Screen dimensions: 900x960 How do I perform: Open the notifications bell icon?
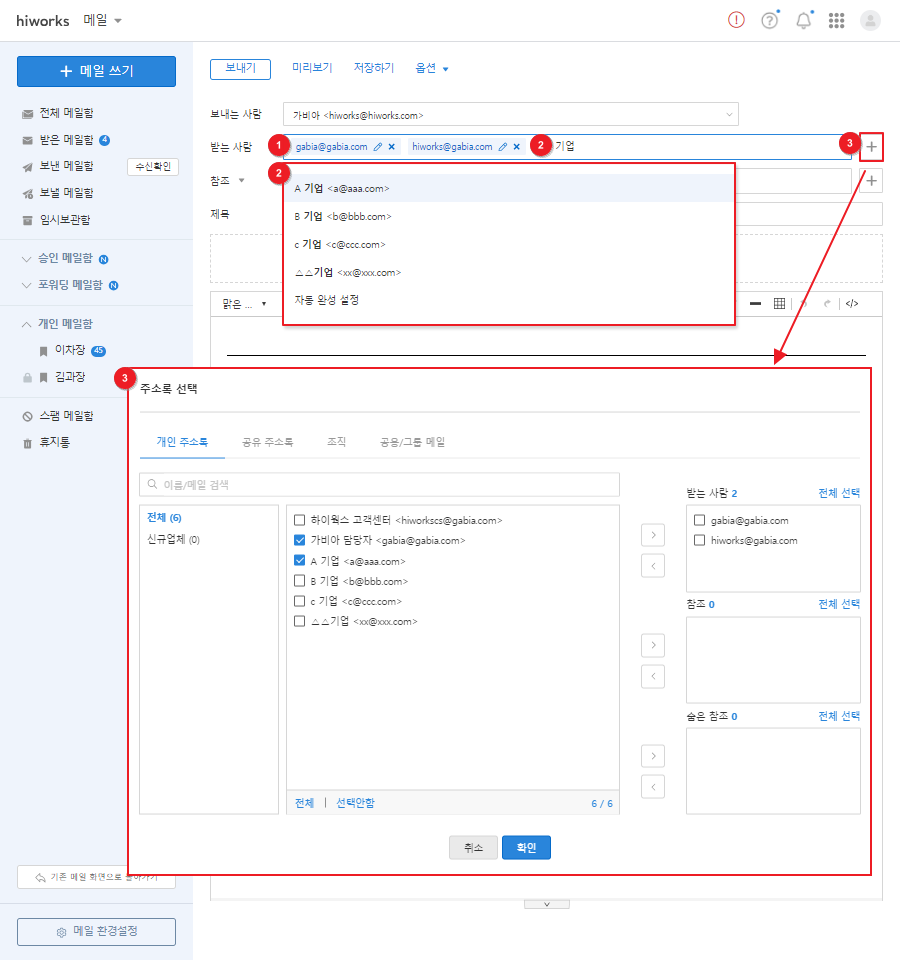(803, 20)
